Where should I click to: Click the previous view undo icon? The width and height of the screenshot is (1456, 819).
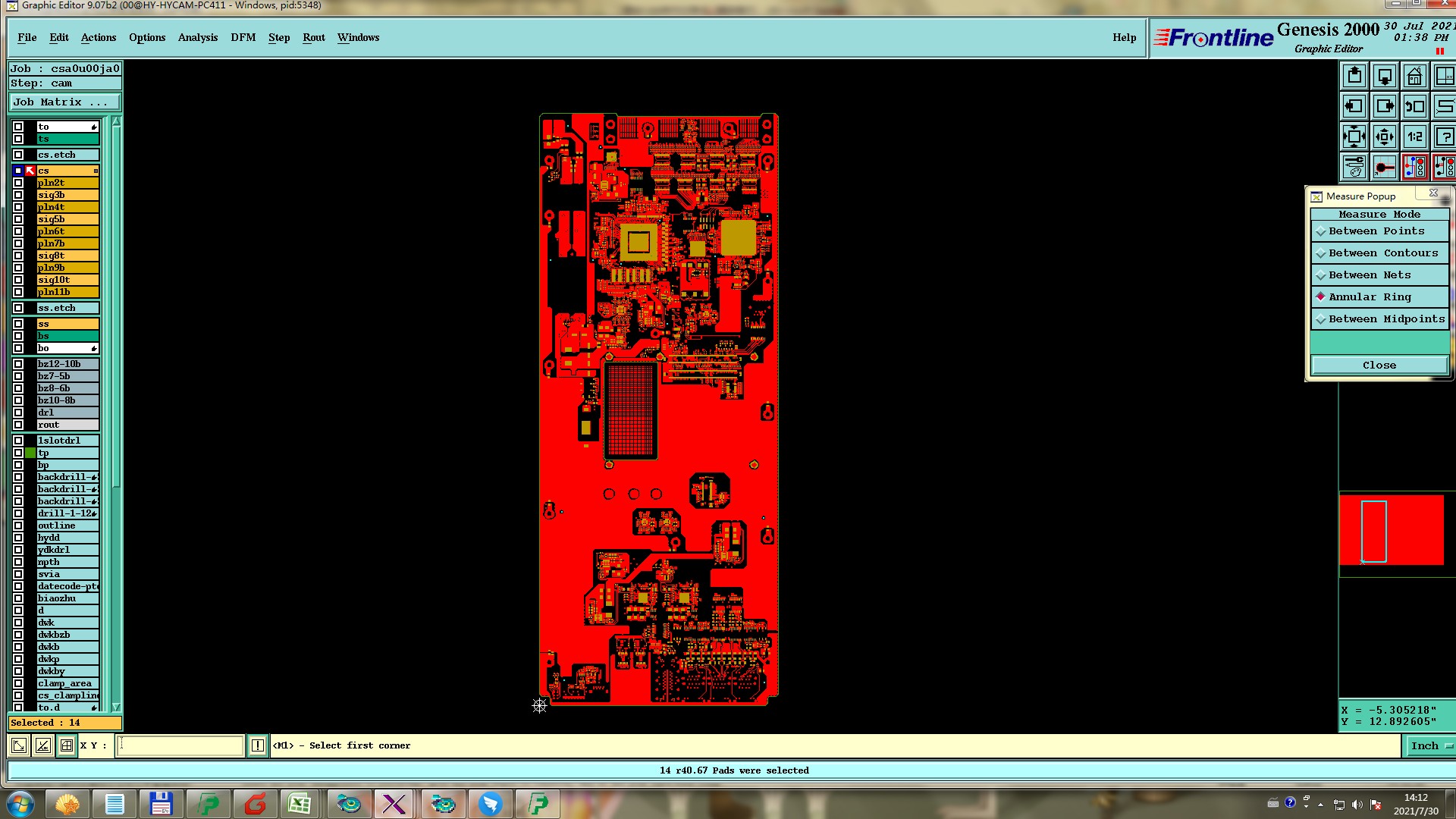1414,107
